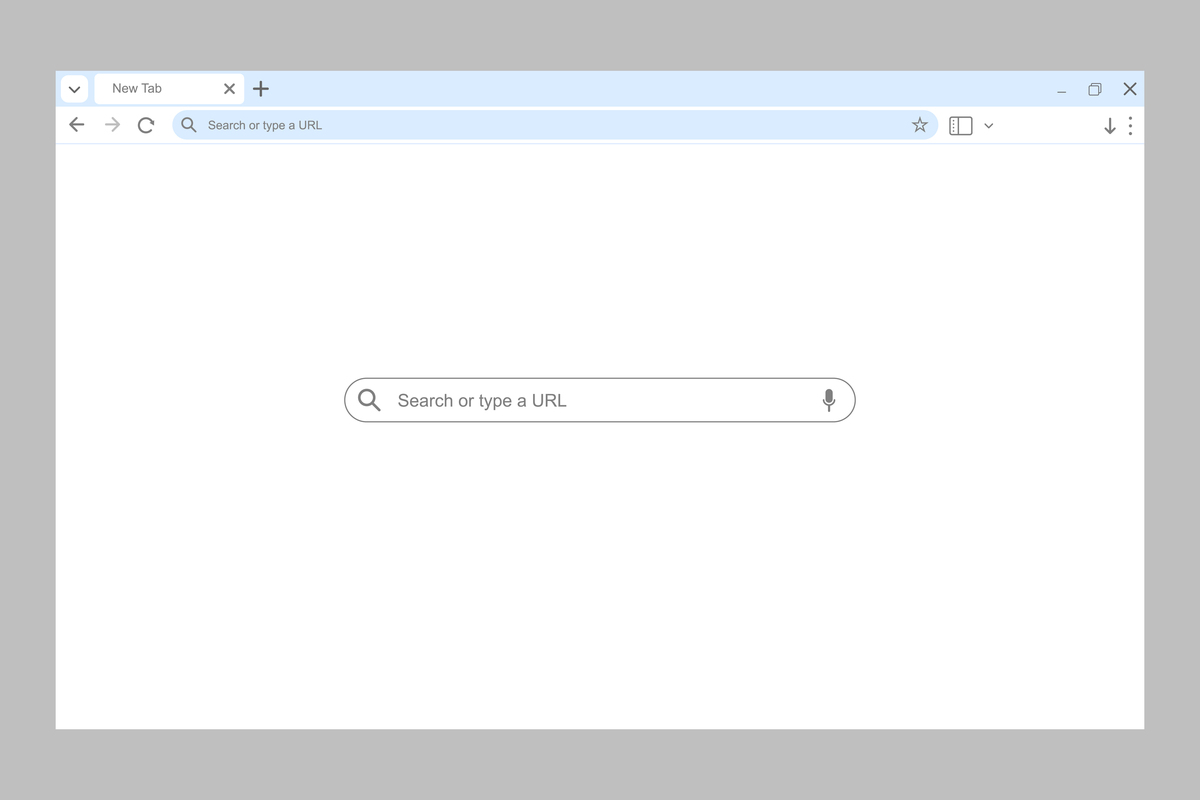Reload the current page
The width and height of the screenshot is (1200, 800).
point(146,125)
